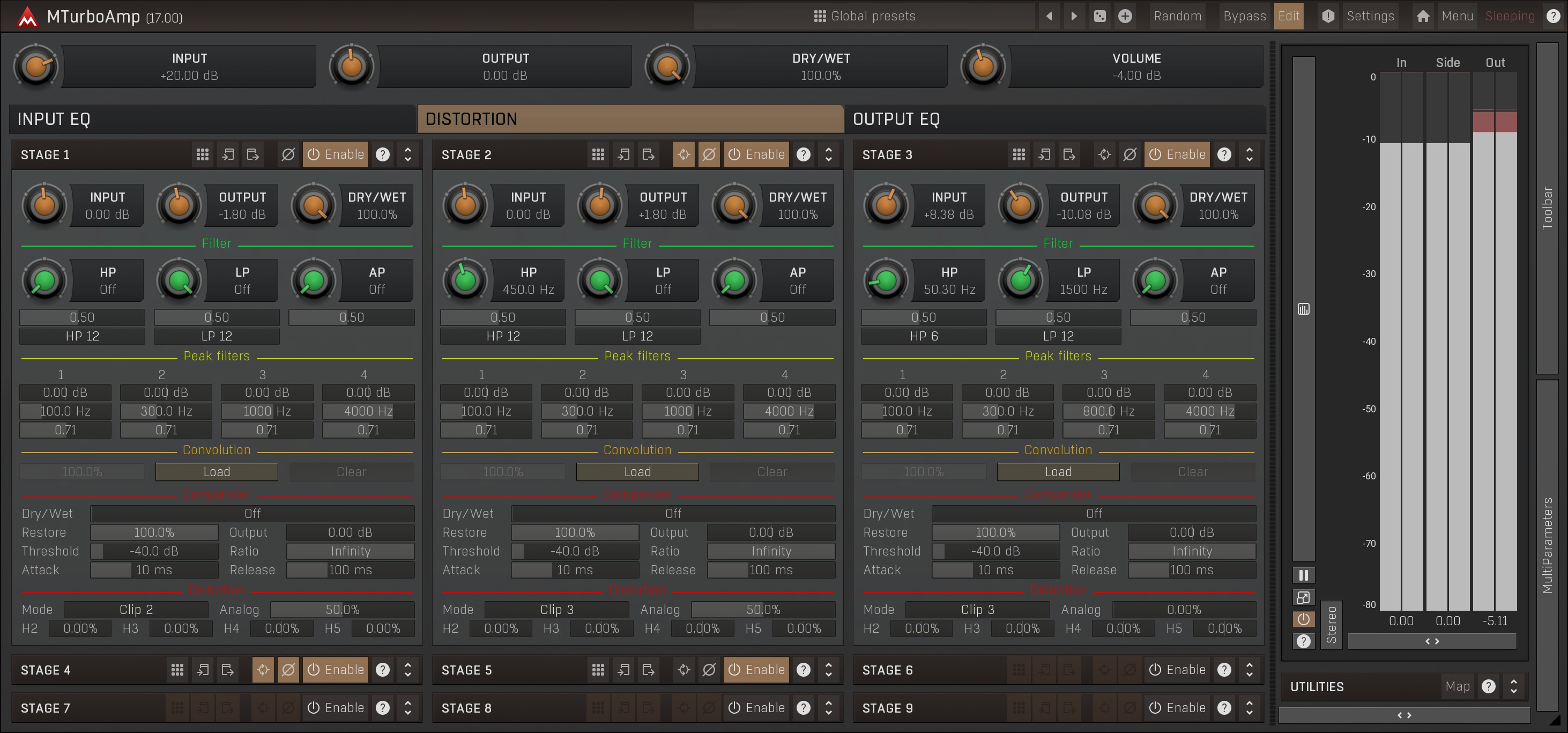The height and width of the screenshot is (733, 1568).
Task: Expand the Utilities panel
Action: (x=1514, y=687)
